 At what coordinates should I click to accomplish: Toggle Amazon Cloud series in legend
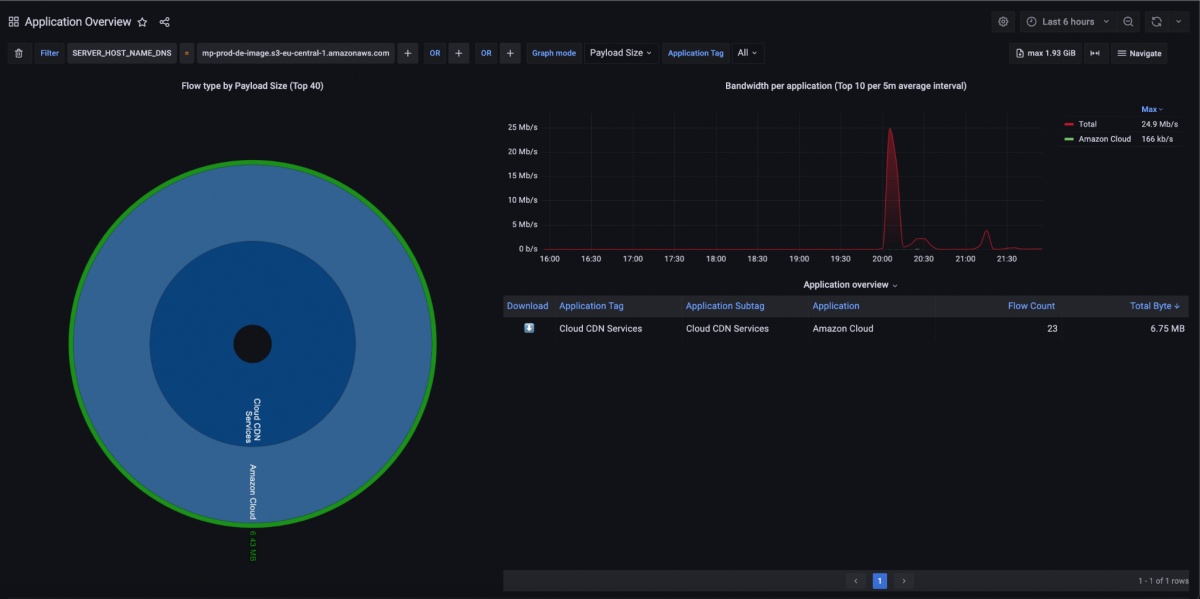click(1104, 139)
